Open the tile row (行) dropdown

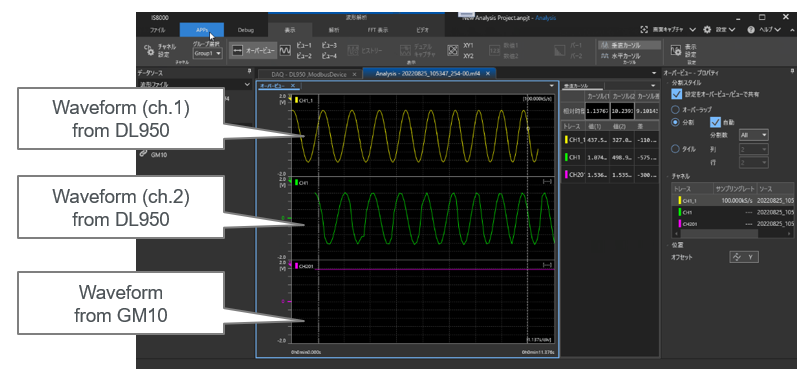click(753, 162)
